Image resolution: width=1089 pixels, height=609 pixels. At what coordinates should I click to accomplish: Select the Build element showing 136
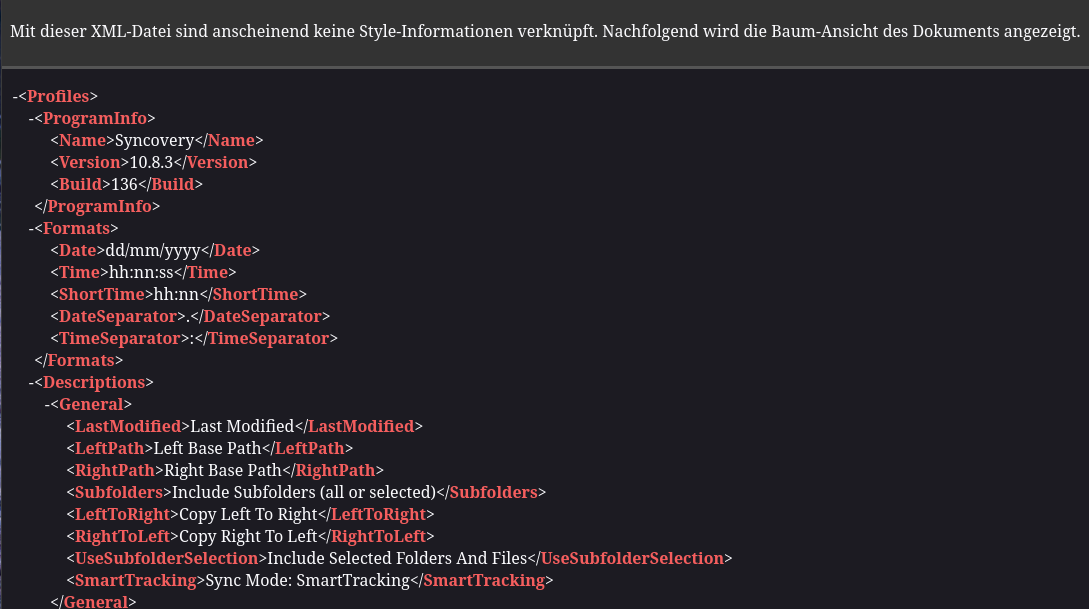(x=80, y=184)
